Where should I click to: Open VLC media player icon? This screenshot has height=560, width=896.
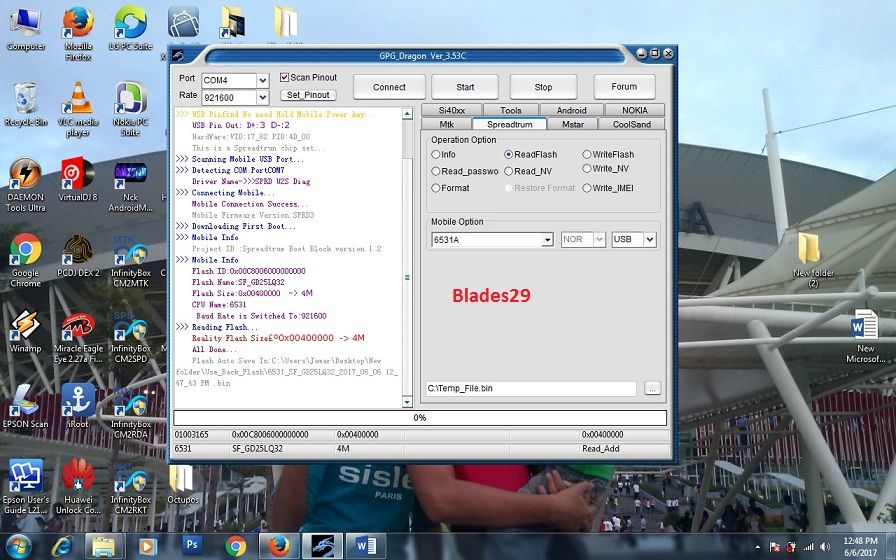tap(78, 100)
